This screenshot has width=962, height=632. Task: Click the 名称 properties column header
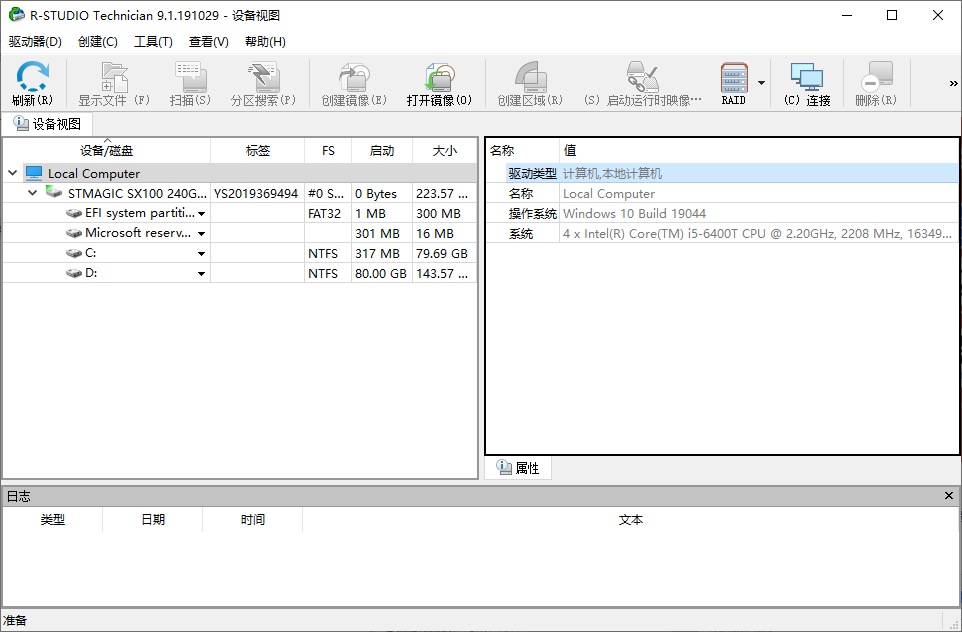(523, 150)
